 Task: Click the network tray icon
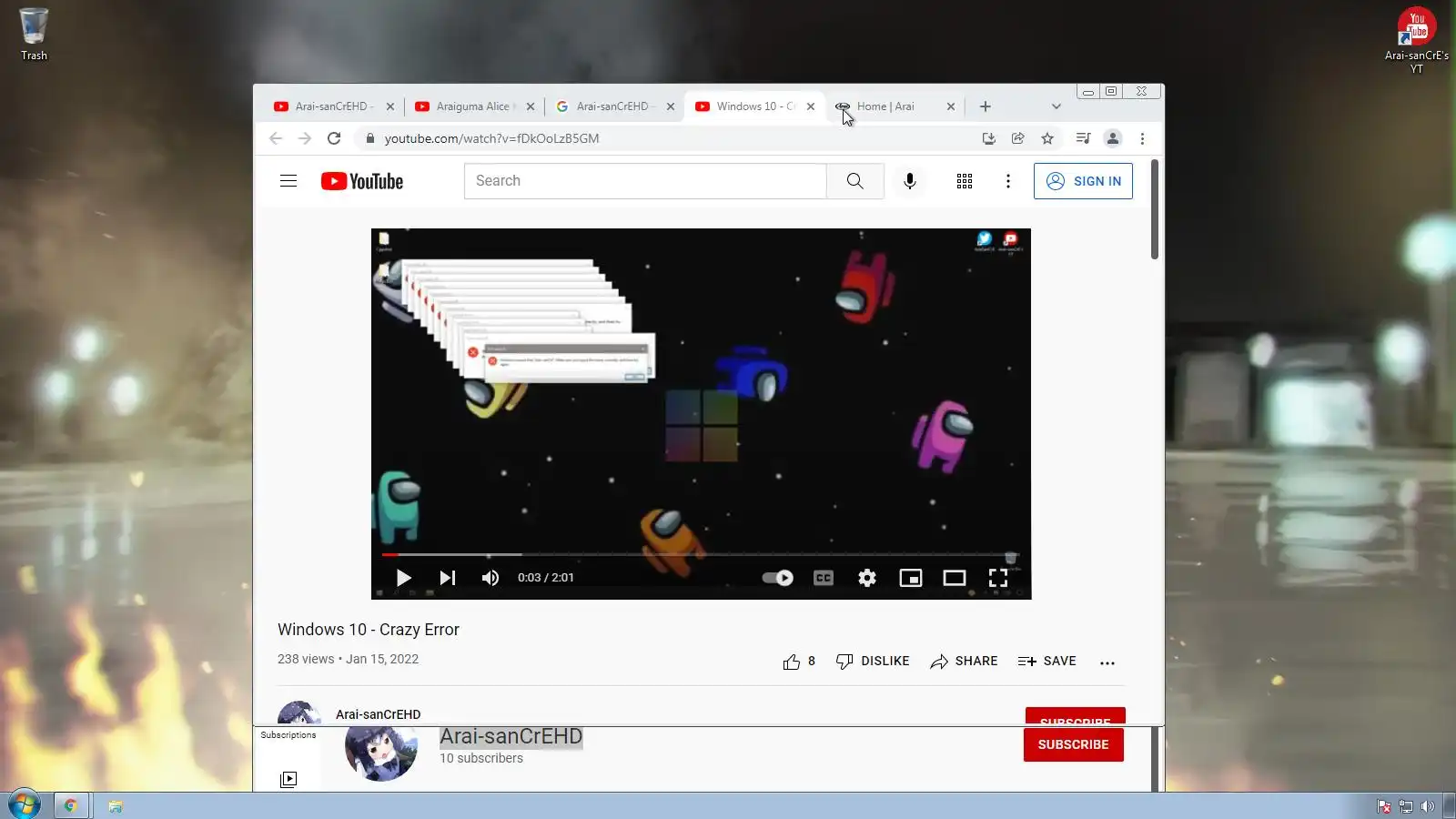pyautogui.click(x=1406, y=806)
